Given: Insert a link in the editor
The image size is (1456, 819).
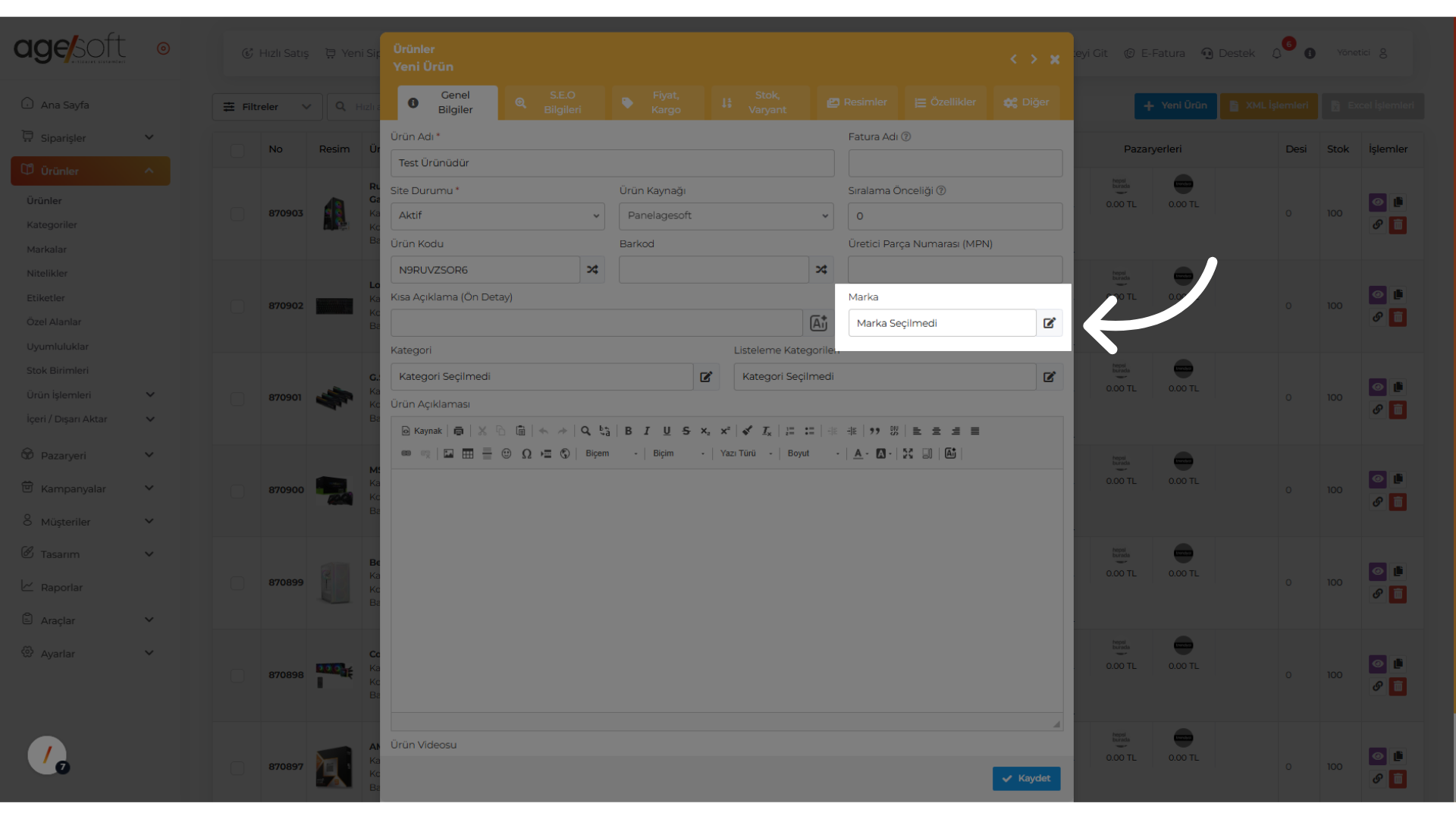Looking at the screenshot, I should (x=406, y=453).
